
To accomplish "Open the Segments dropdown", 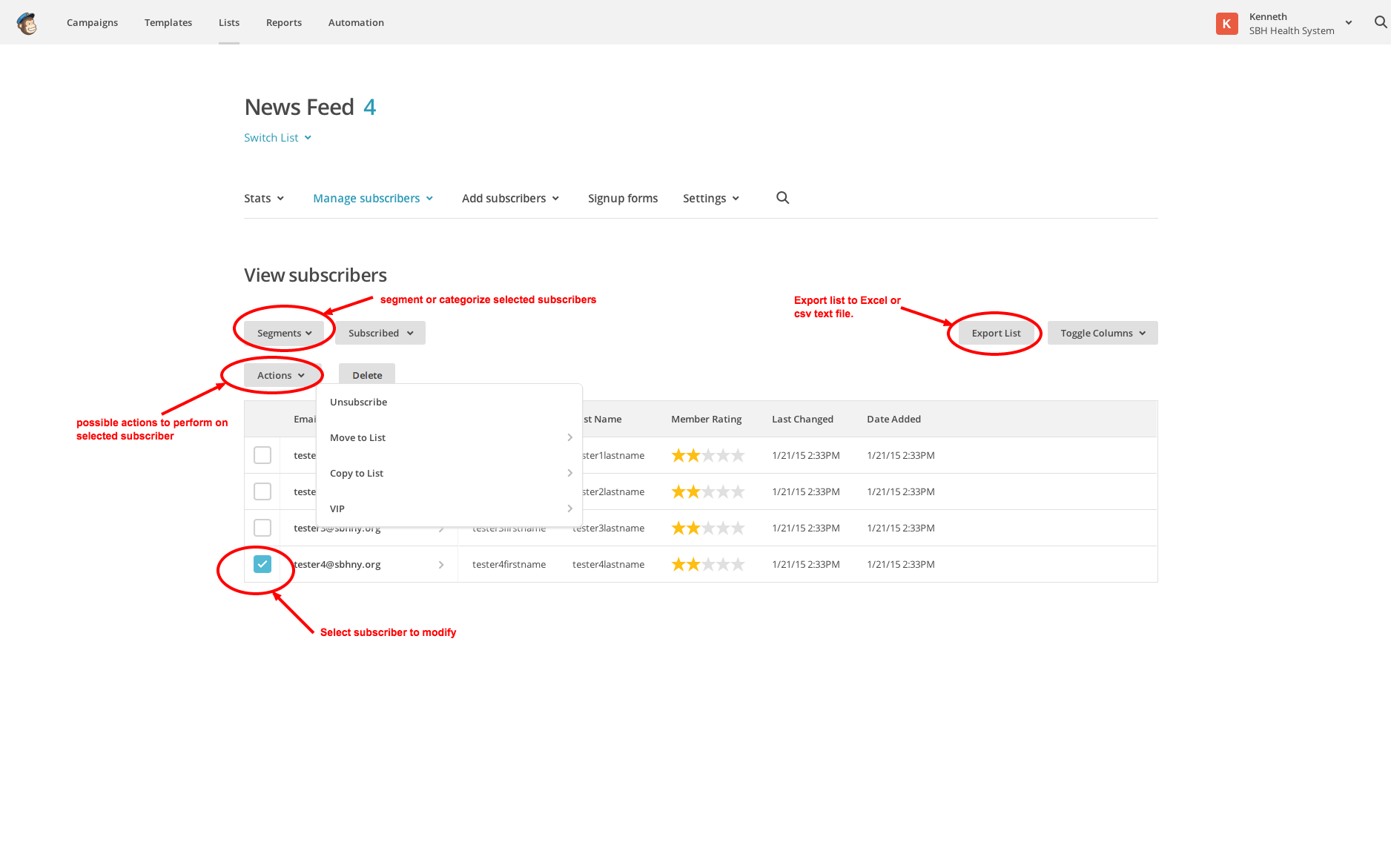I will click(x=284, y=334).
